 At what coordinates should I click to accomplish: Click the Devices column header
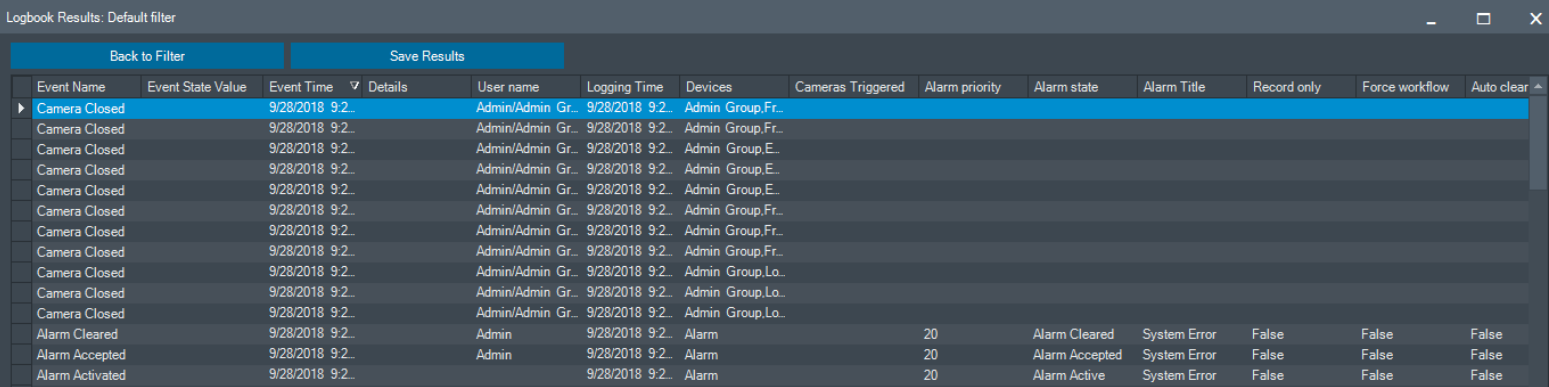pos(735,87)
